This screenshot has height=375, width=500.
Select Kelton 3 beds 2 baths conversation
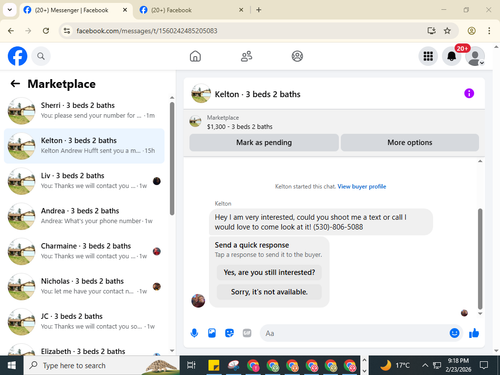[84, 146]
